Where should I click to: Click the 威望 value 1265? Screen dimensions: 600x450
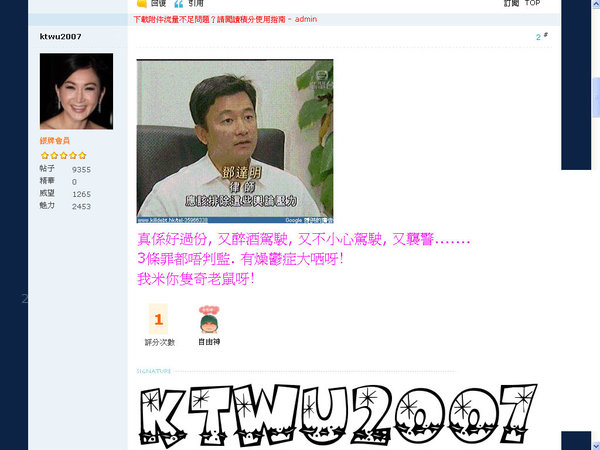[82, 194]
